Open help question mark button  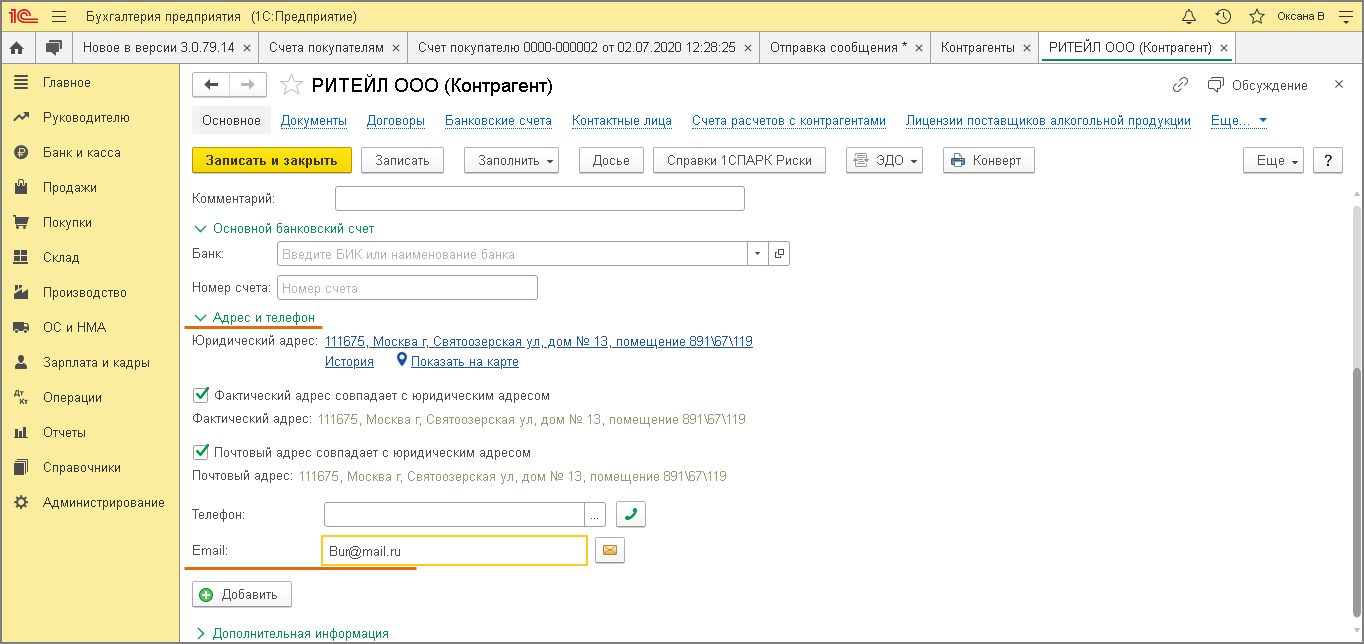click(1328, 160)
